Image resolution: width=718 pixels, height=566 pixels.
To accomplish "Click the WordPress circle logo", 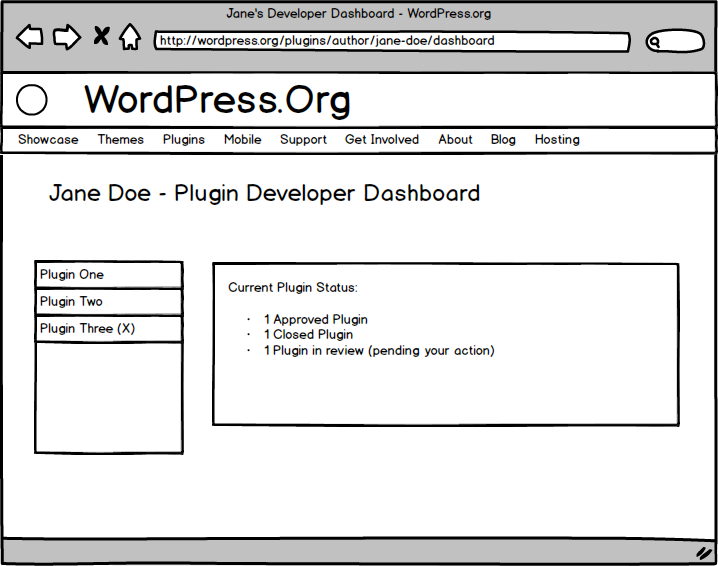I will [x=32, y=100].
